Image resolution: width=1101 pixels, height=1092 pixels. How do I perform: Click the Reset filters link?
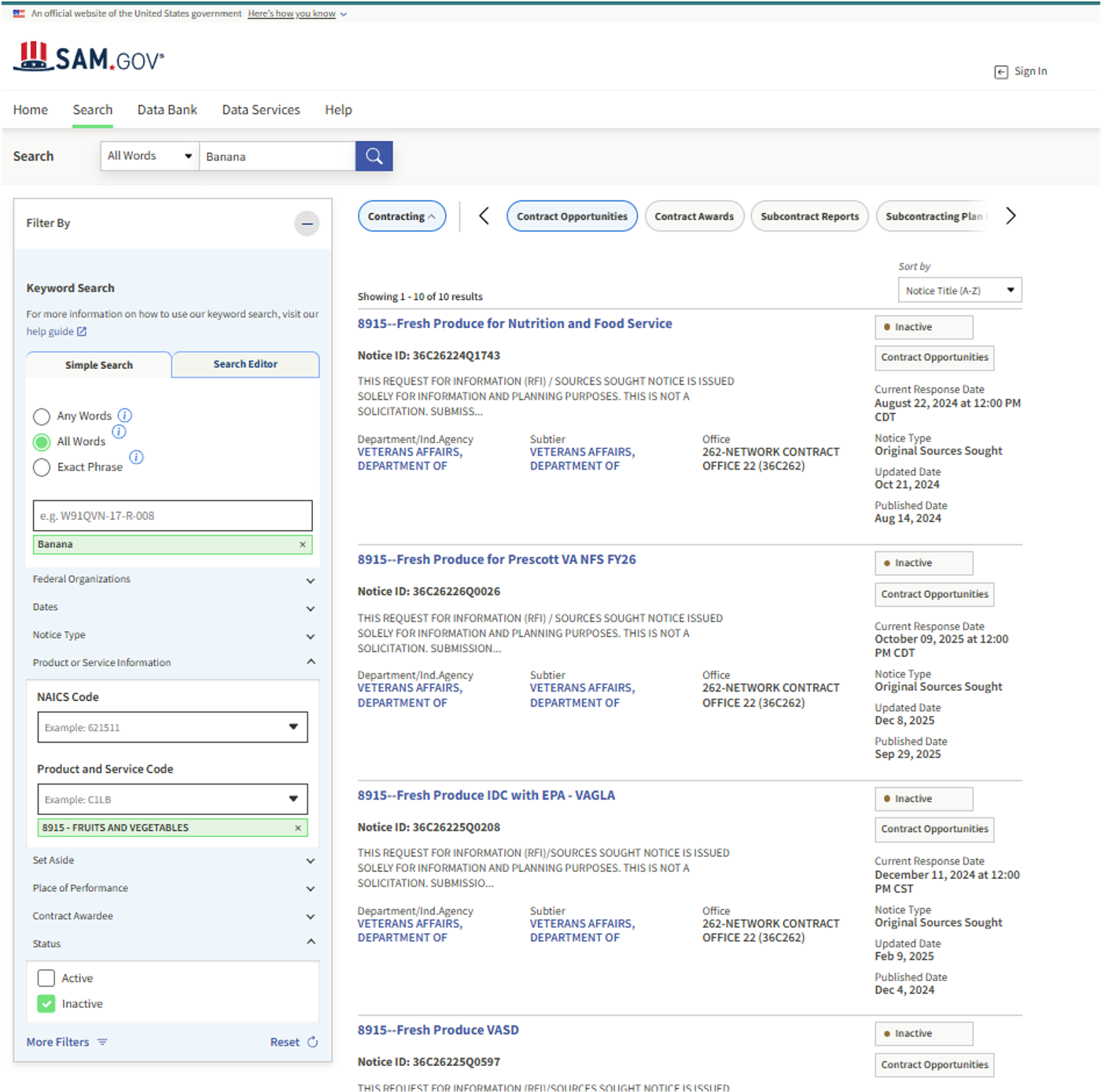click(x=285, y=1042)
